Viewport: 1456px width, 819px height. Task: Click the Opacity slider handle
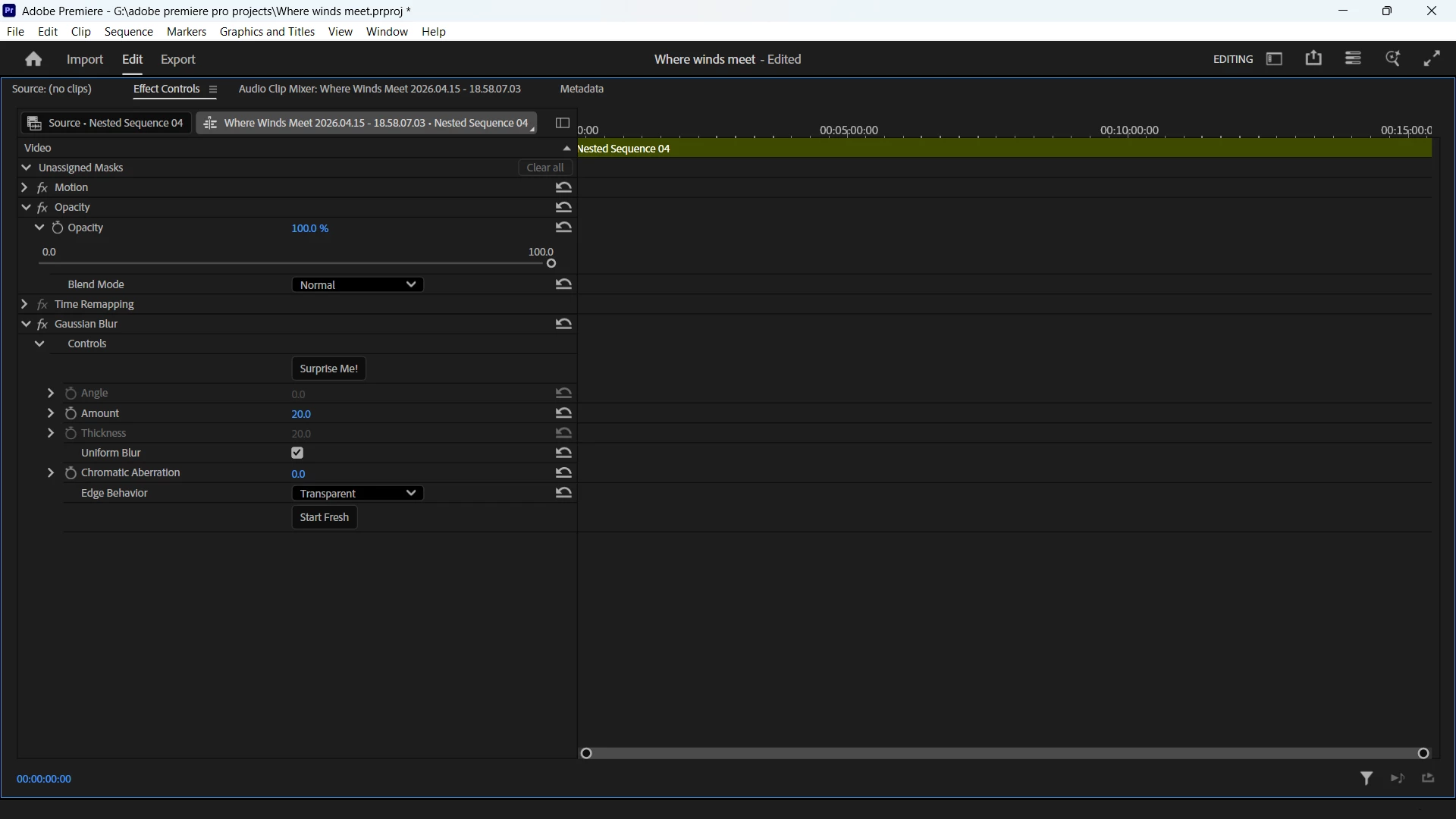pyautogui.click(x=551, y=263)
